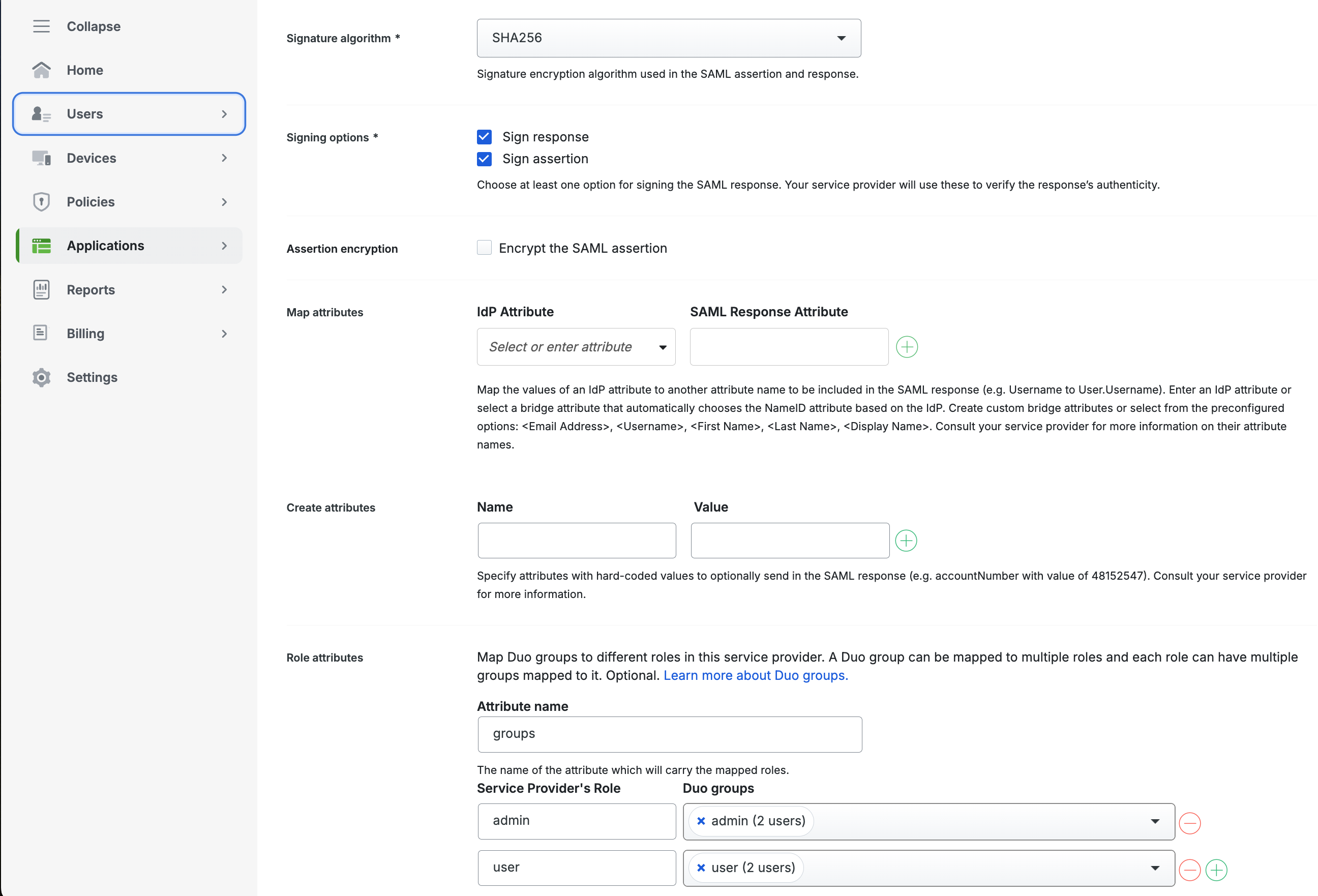Screen dimensions: 1318x896
Task: Remove the user role mapping row
Action: [1189, 870]
